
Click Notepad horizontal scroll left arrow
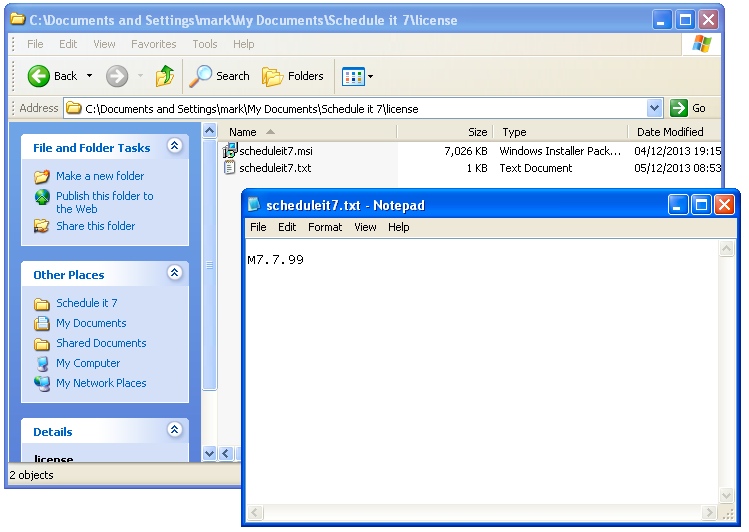click(x=255, y=513)
